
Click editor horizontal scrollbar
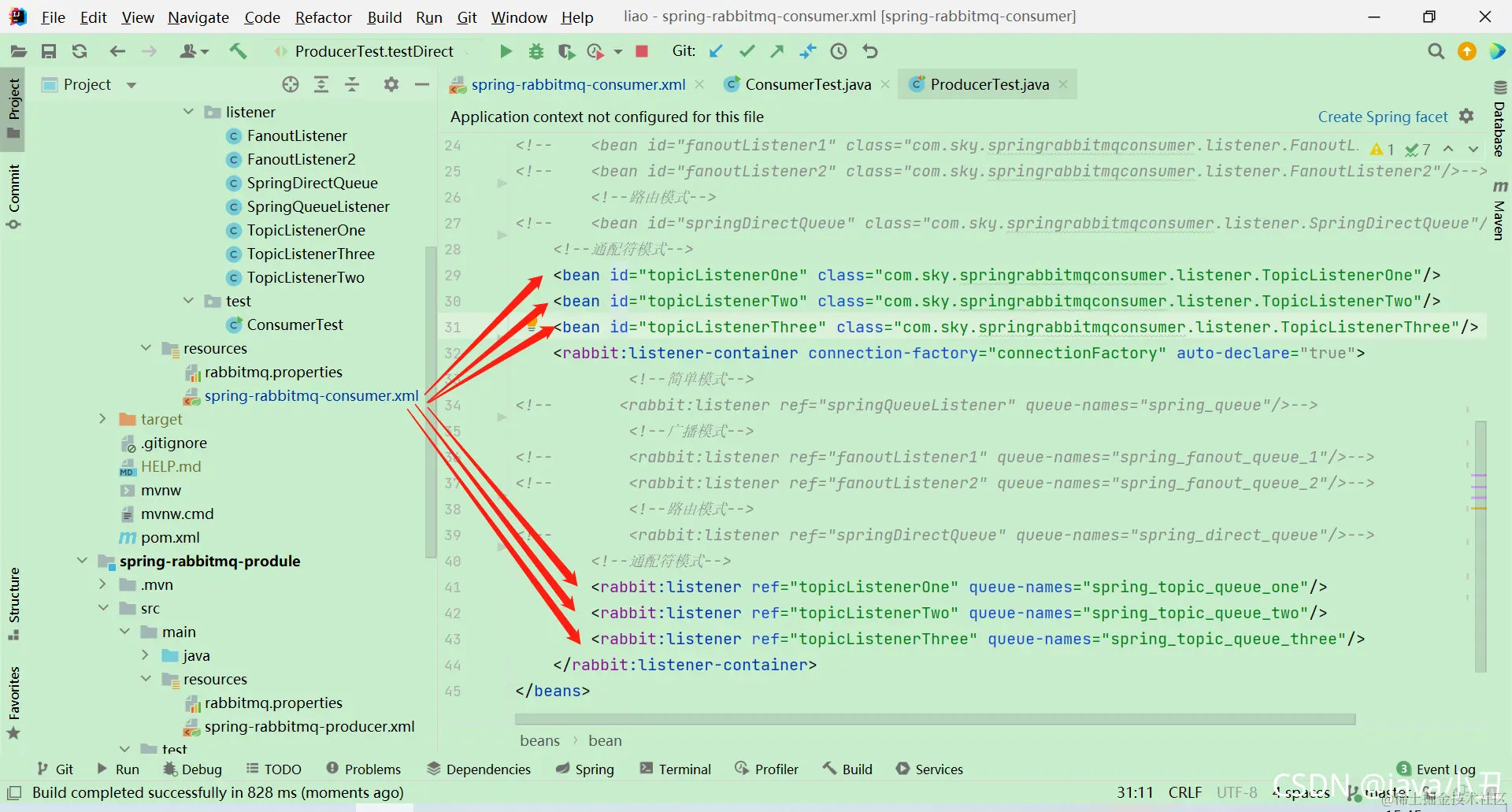[x=935, y=719]
